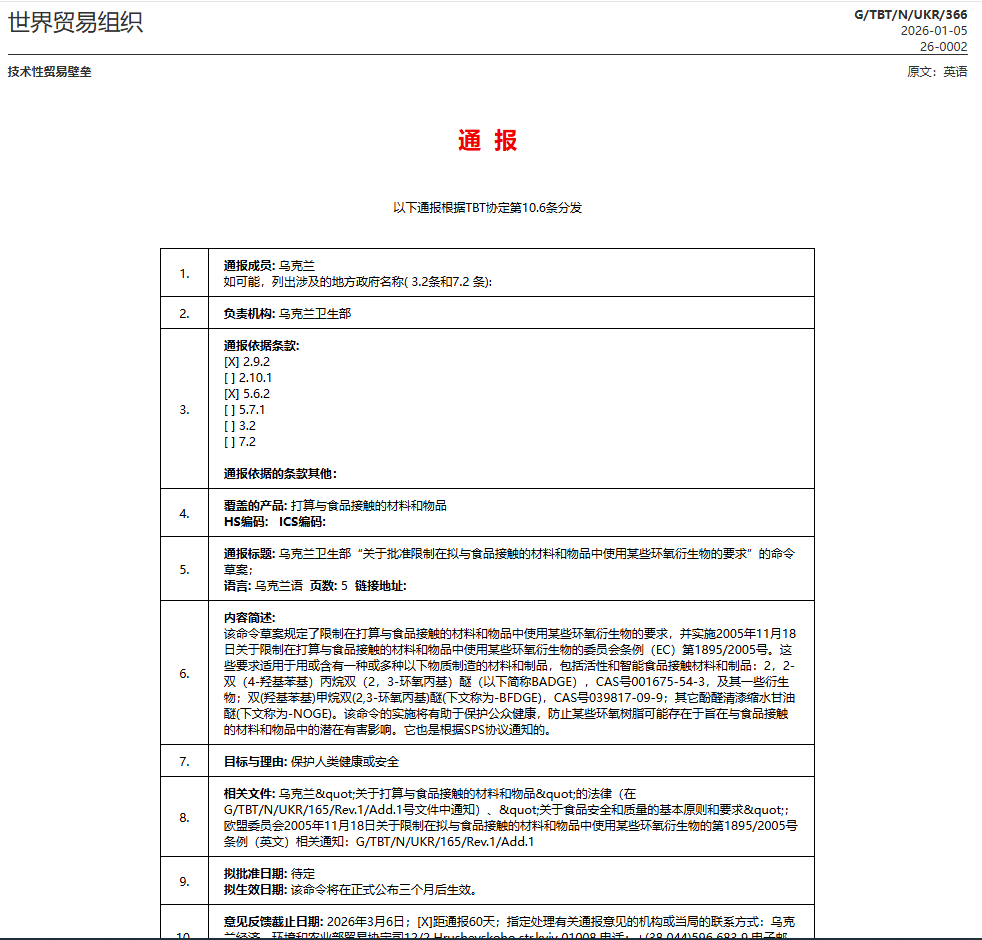The height and width of the screenshot is (940, 982).
Task: Click the 世界贸易组织 header title
Action: click(x=75, y=22)
